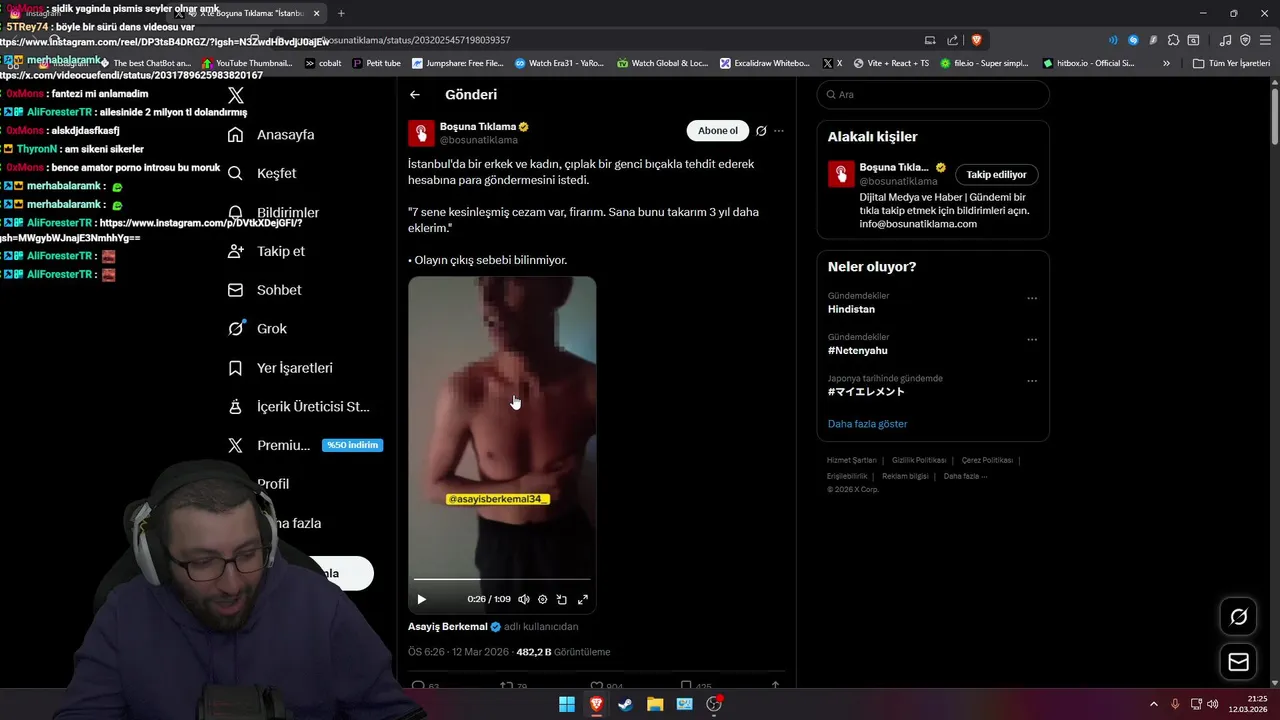Open more options for Hindistan trend

pyautogui.click(x=1032, y=298)
